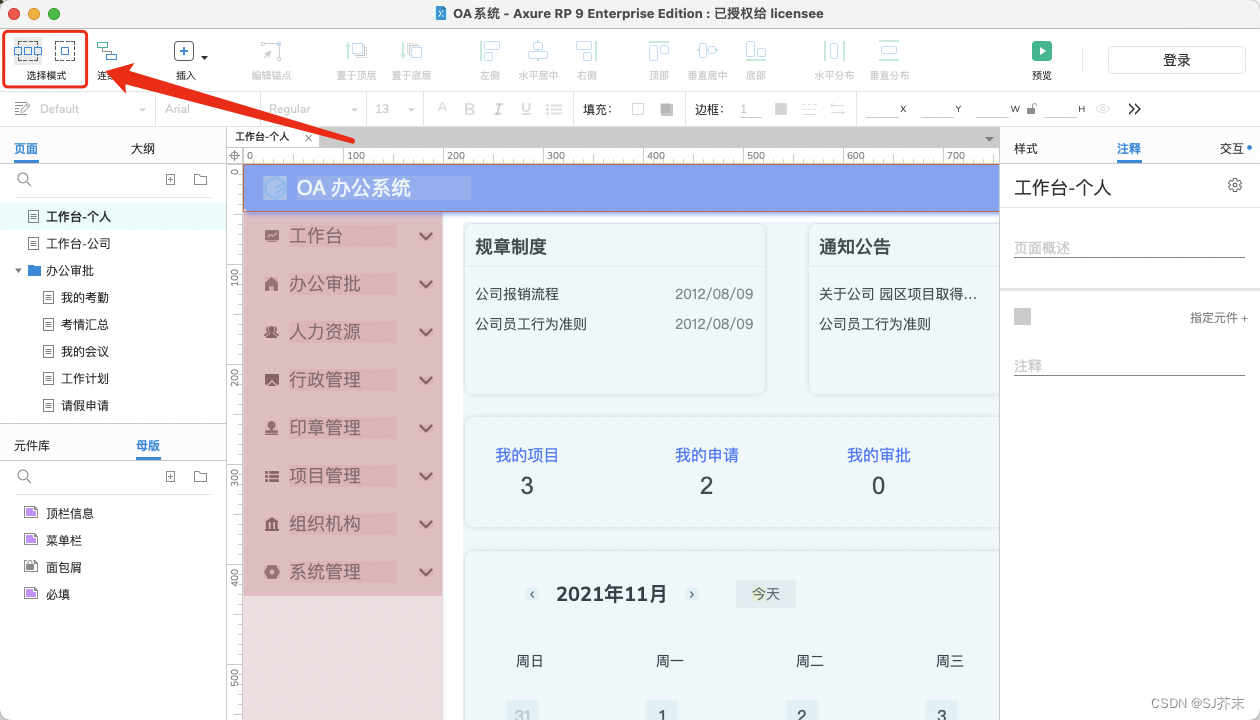The width and height of the screenshot is (1260, 720).
Task: Click the Edit Anchor Points (编辑锚点) tool
Action: (x=271, y=51)
